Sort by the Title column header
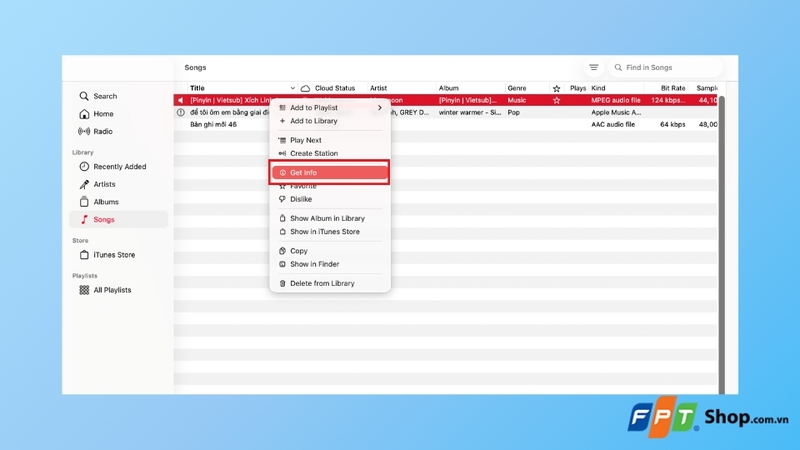 (x=197, y=88)
